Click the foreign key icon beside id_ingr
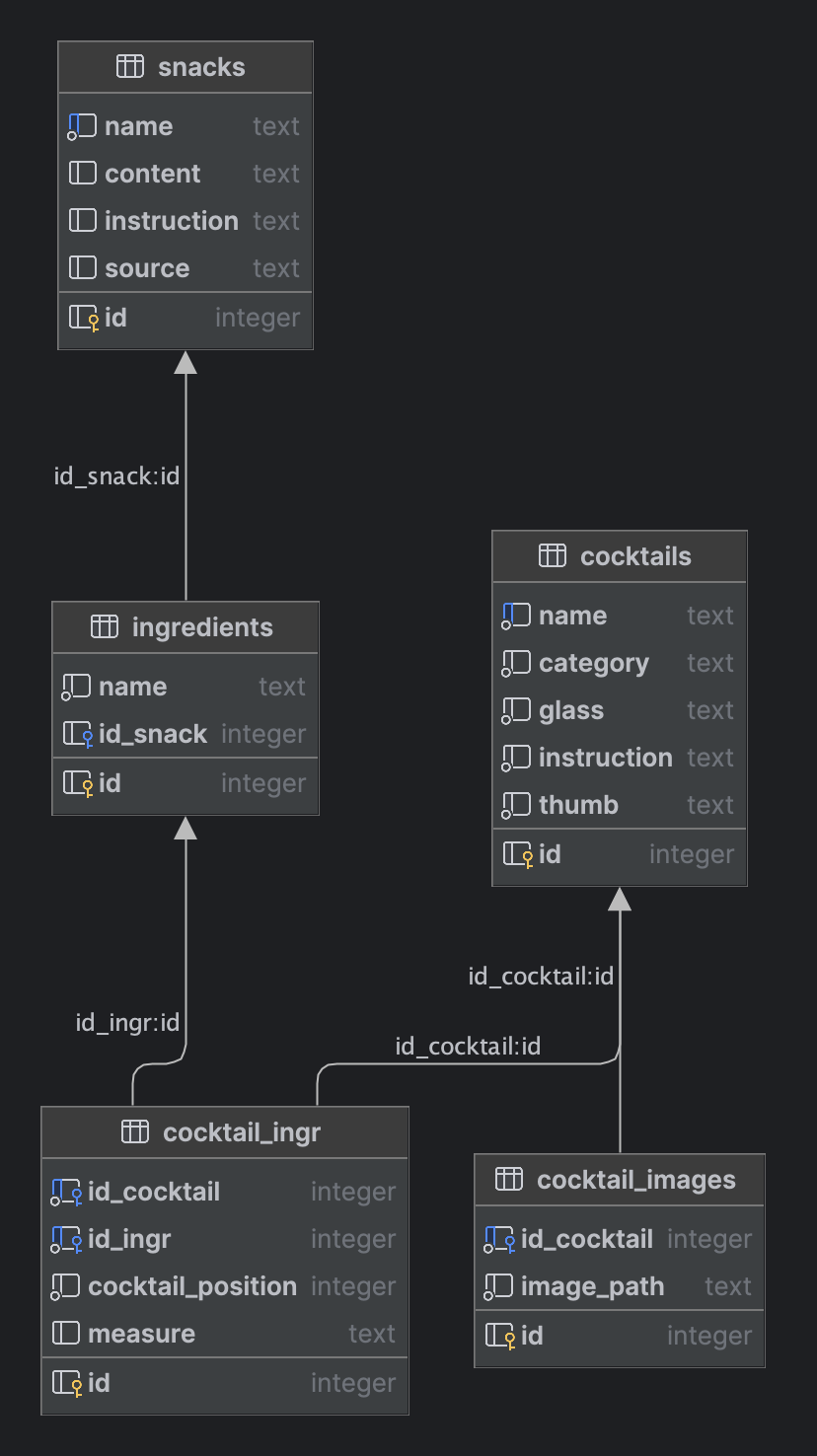 coord(66,1240)
